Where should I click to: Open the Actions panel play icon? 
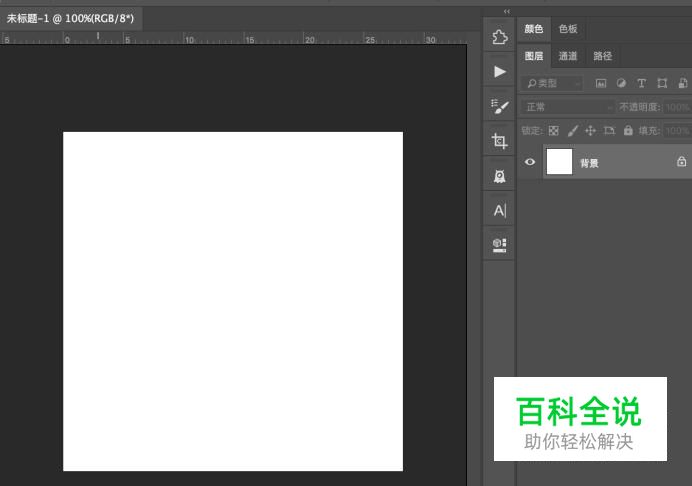click(x=500, y=72)
